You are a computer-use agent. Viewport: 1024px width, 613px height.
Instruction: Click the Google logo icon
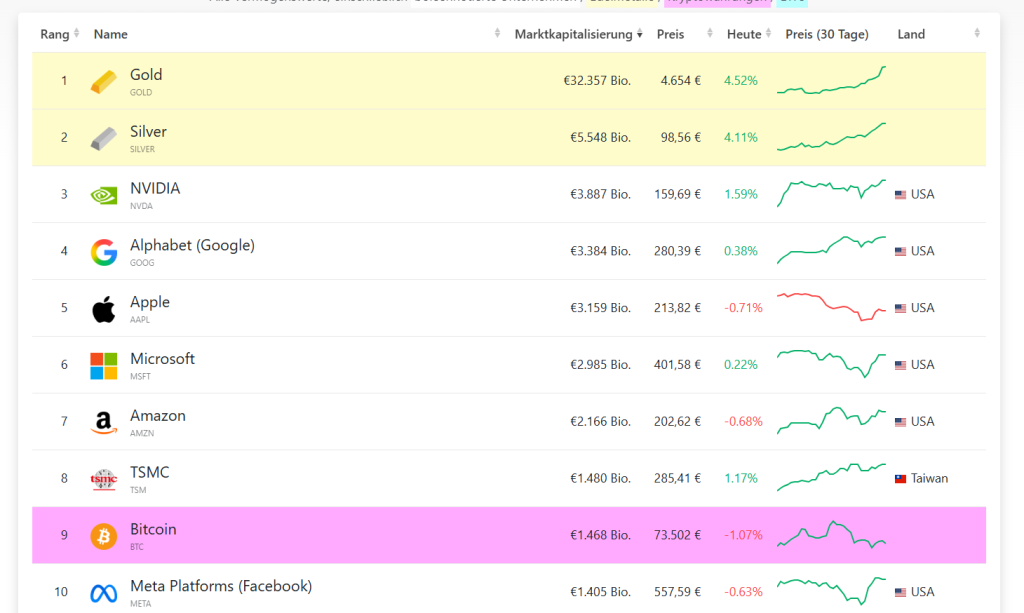104,252
